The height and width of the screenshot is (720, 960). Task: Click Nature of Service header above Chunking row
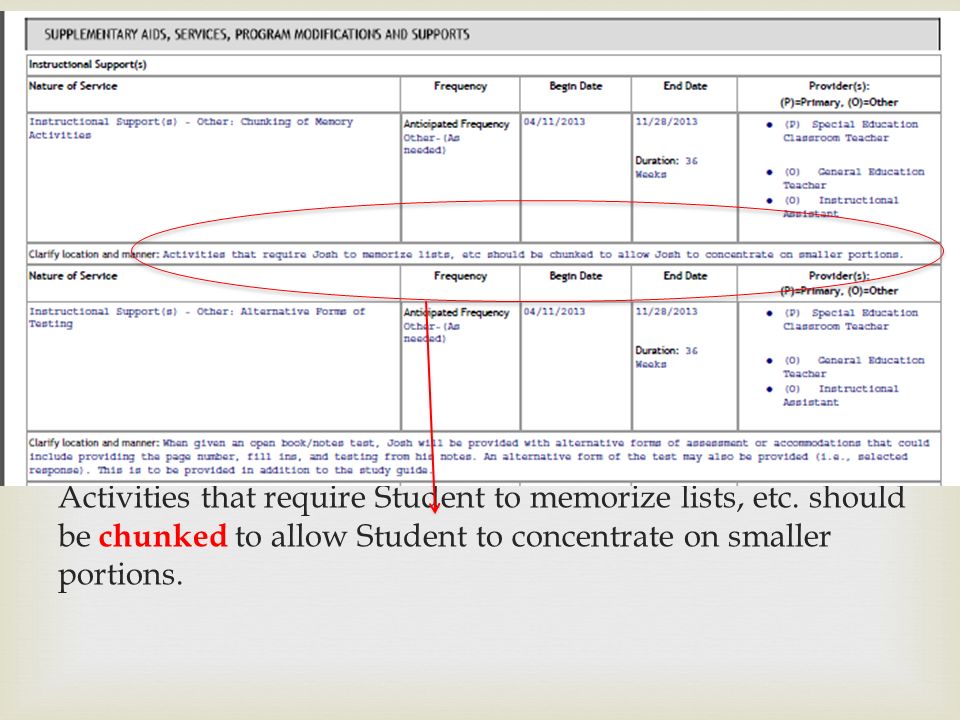73,86
